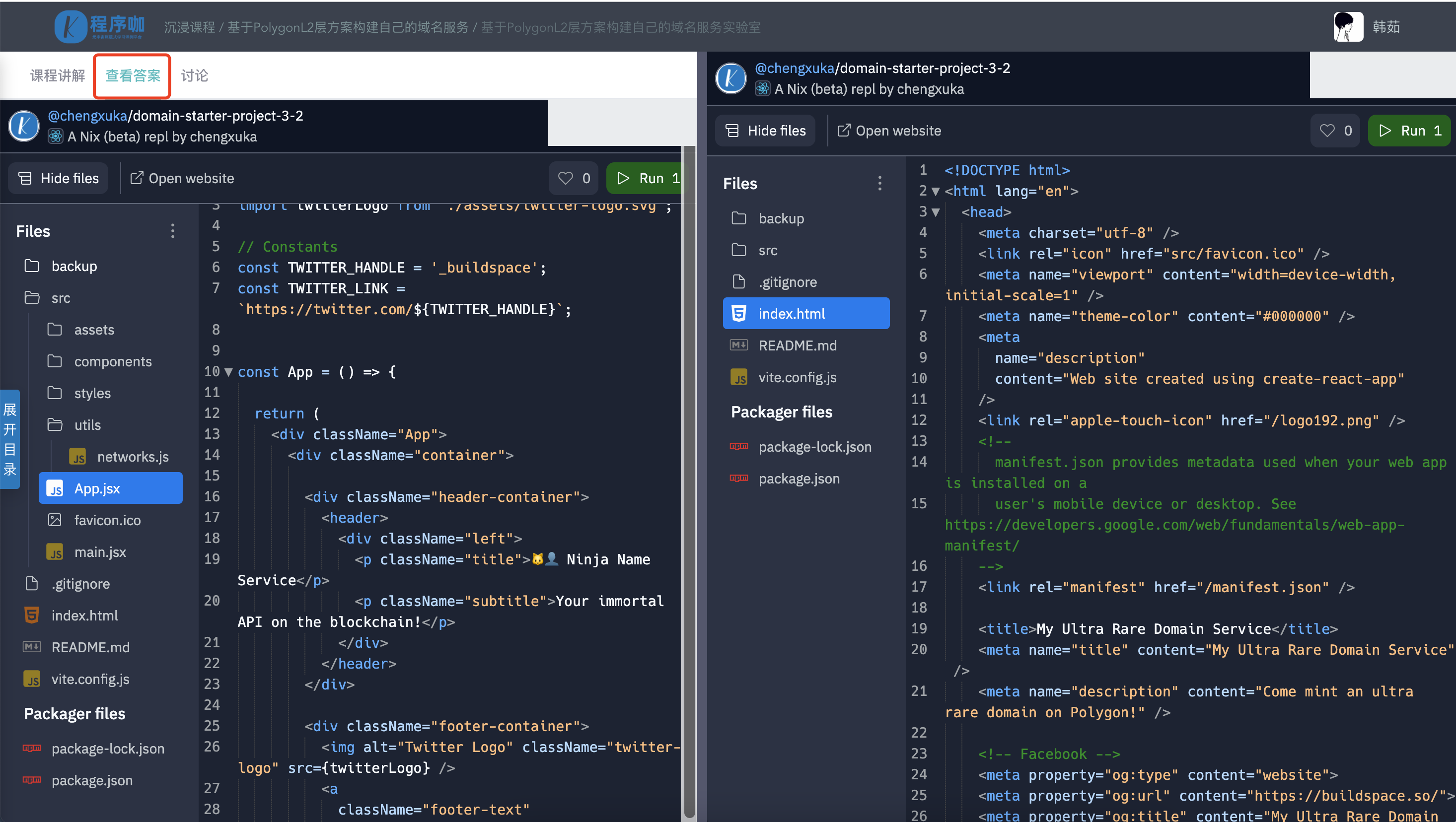
Task: Open website in the left repl panel
Action: [x=182, y=179]
